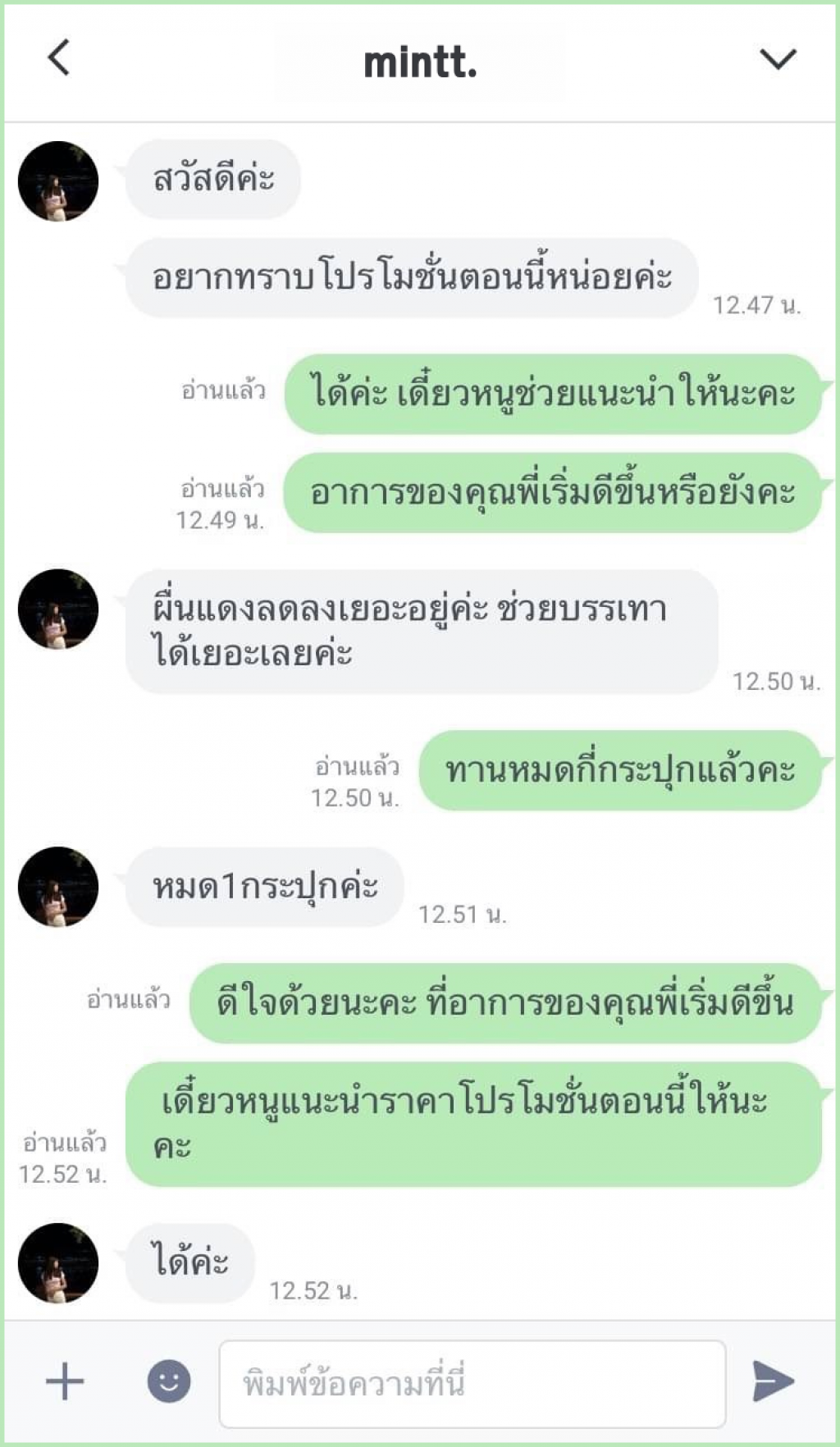Open avatar beside the ผื่นแดงลดลง message
This screenshot has width=840, height=1447.
coord(58,609)
